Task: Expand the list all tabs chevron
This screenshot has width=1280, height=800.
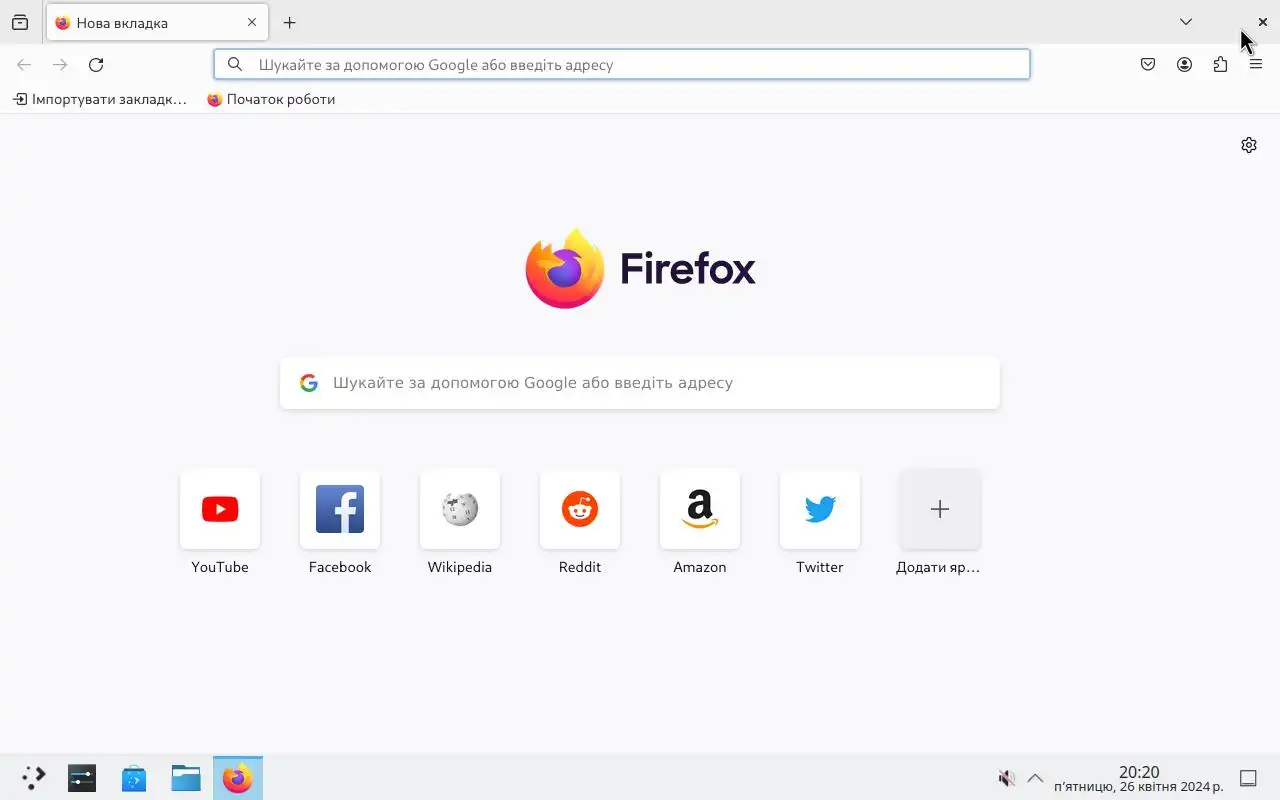Action: [1186, 22]
